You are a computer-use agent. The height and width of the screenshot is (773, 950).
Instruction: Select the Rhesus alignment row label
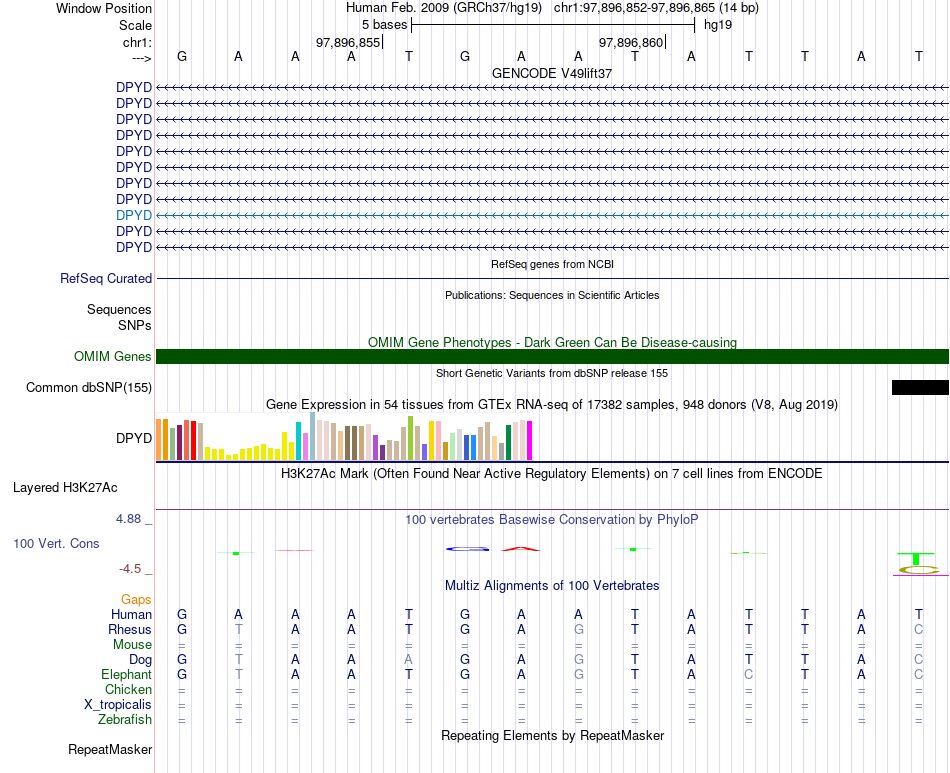pyautogui.click(x=130, y=629)
